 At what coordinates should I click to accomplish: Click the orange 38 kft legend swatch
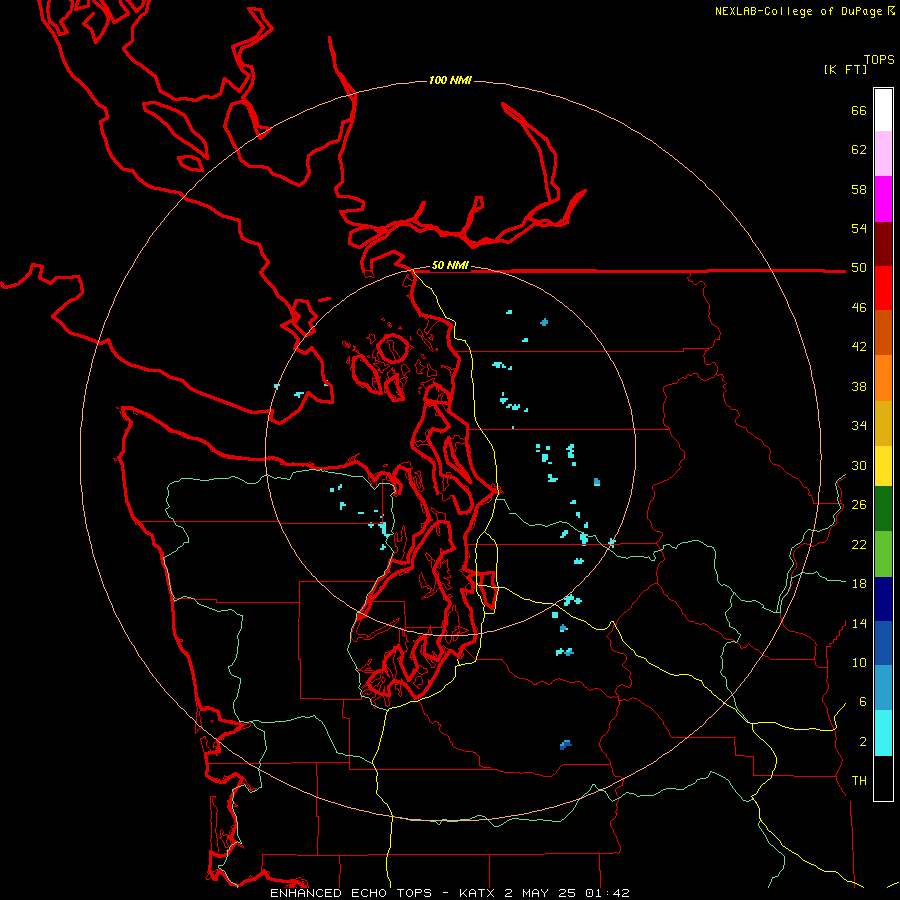883,378
